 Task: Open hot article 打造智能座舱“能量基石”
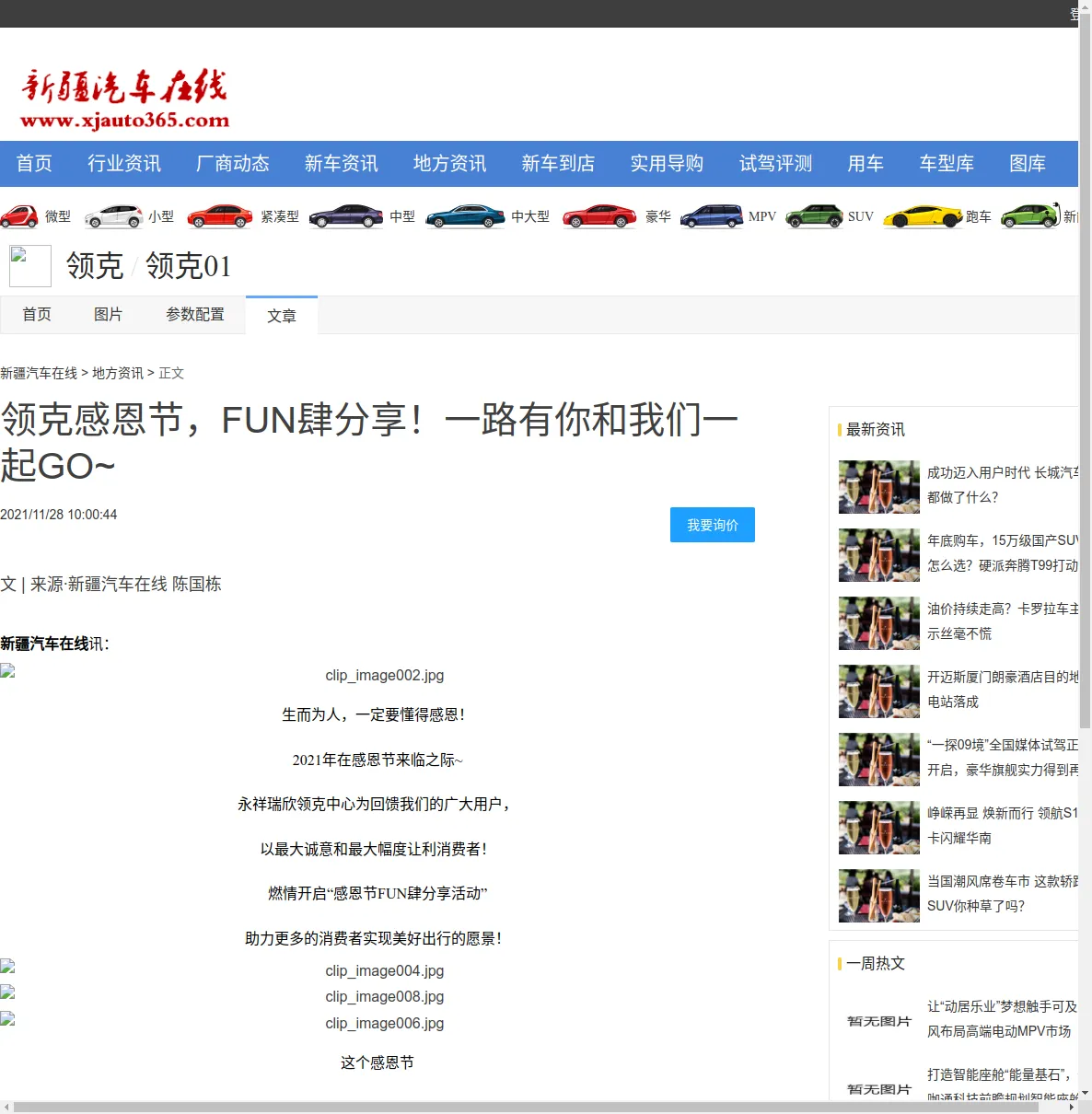1003,1085
